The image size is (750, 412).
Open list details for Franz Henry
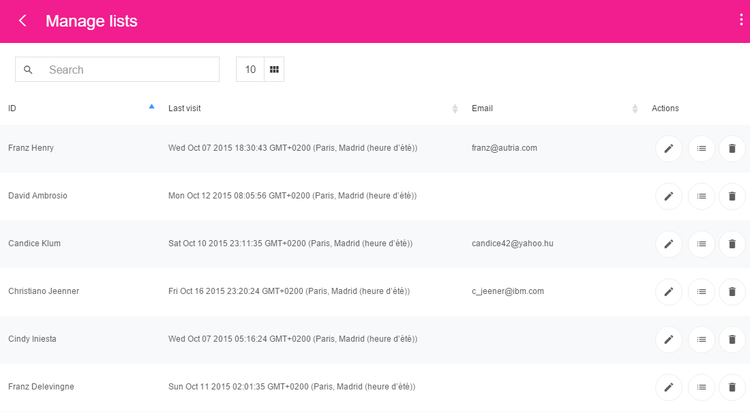701,148
